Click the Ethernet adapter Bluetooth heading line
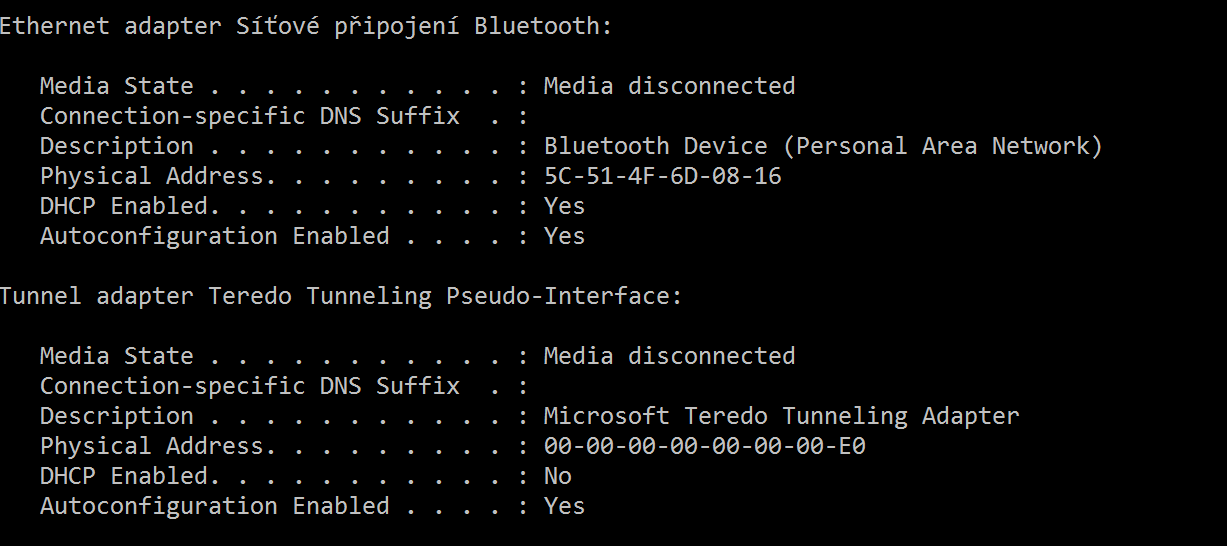 coord(305,27)
